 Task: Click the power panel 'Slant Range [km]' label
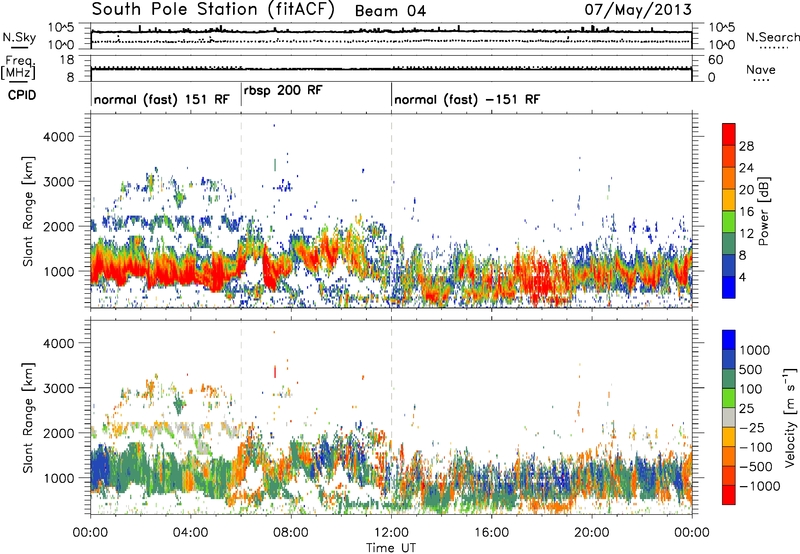click(28, 211)
